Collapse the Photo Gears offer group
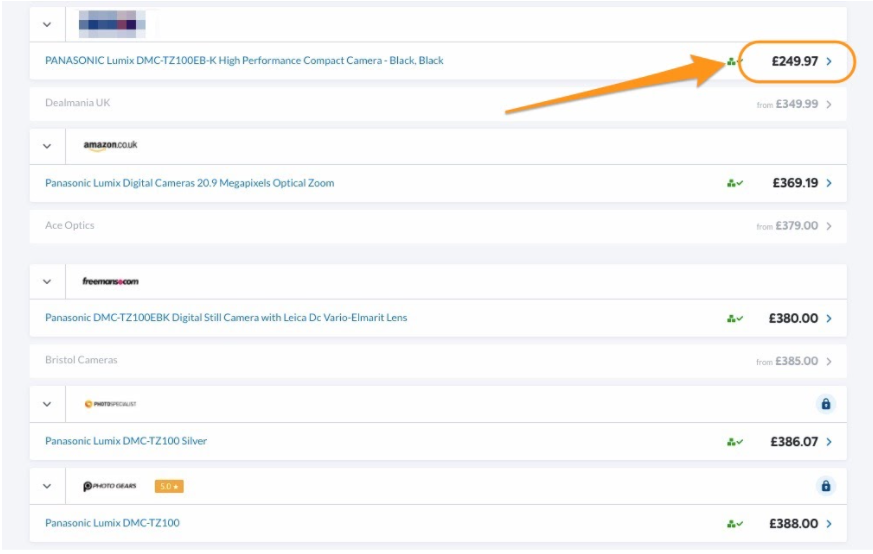The width and height of the screenshot is (873, 554). tap(47, 486)
